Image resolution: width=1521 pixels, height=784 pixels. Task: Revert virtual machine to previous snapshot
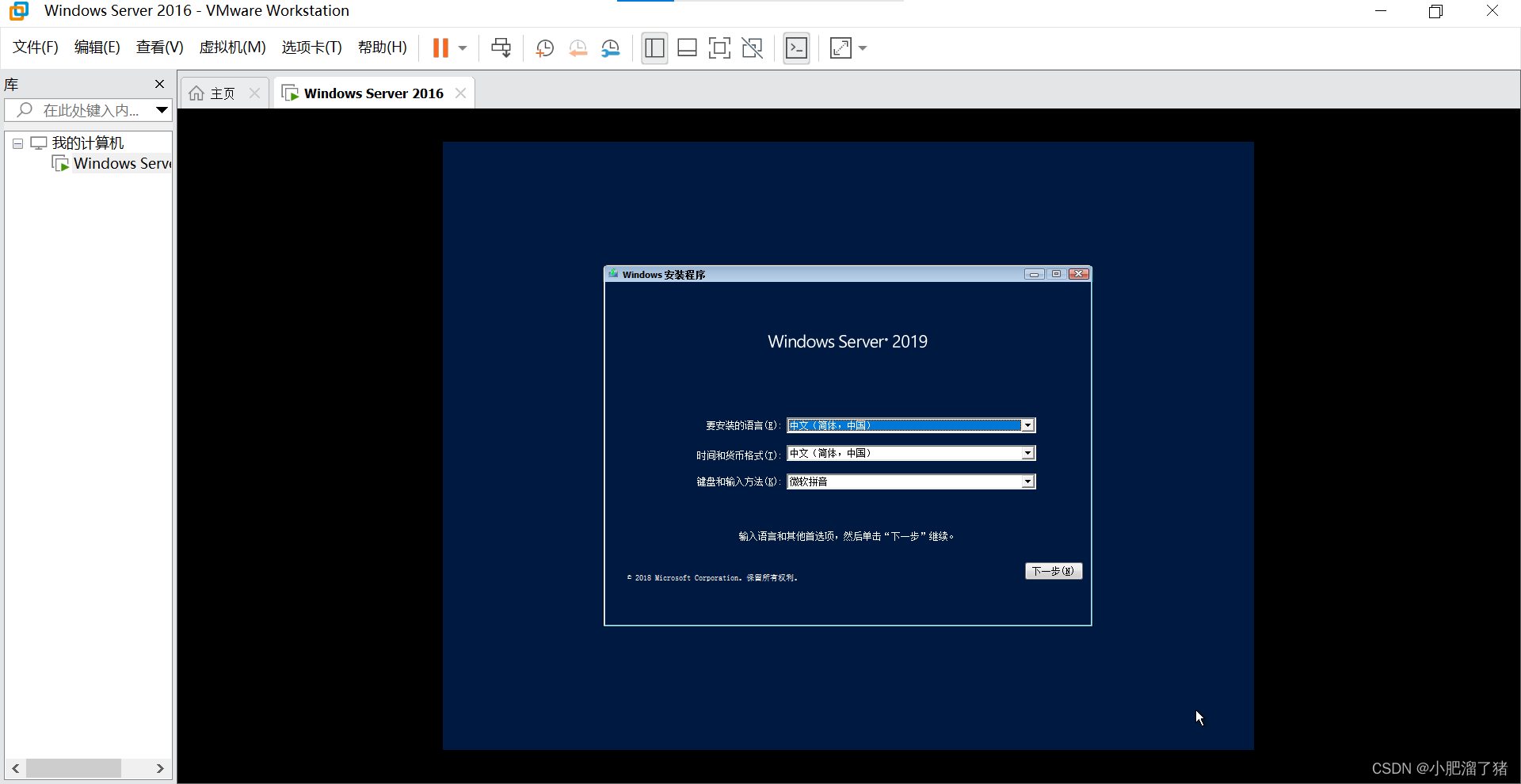point(578,48)
